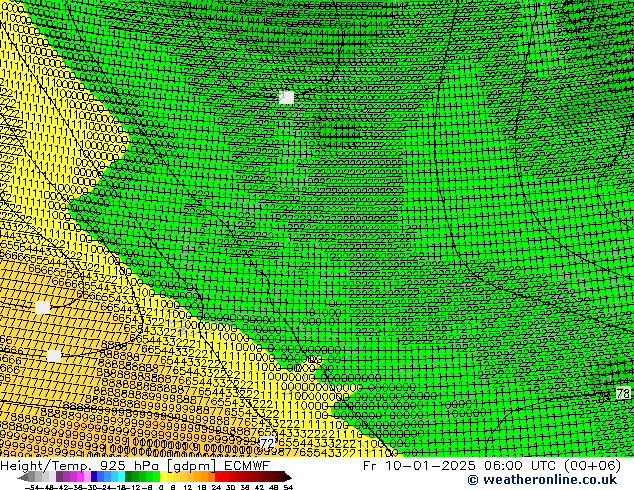Pick the cyan swatch above -18
634x490 pixels.
(121, 477)
